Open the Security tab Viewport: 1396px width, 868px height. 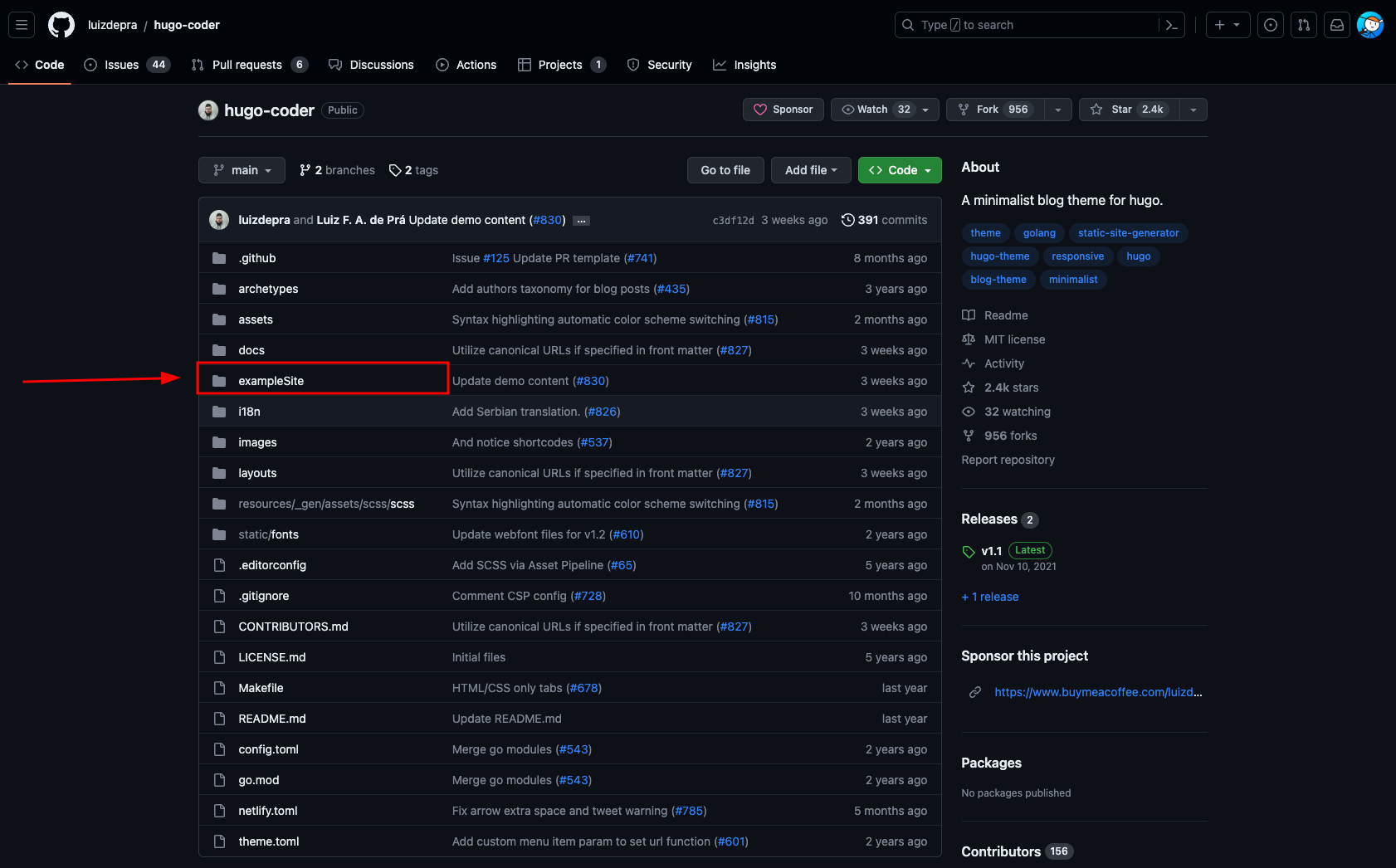click(x=659, y=65)
